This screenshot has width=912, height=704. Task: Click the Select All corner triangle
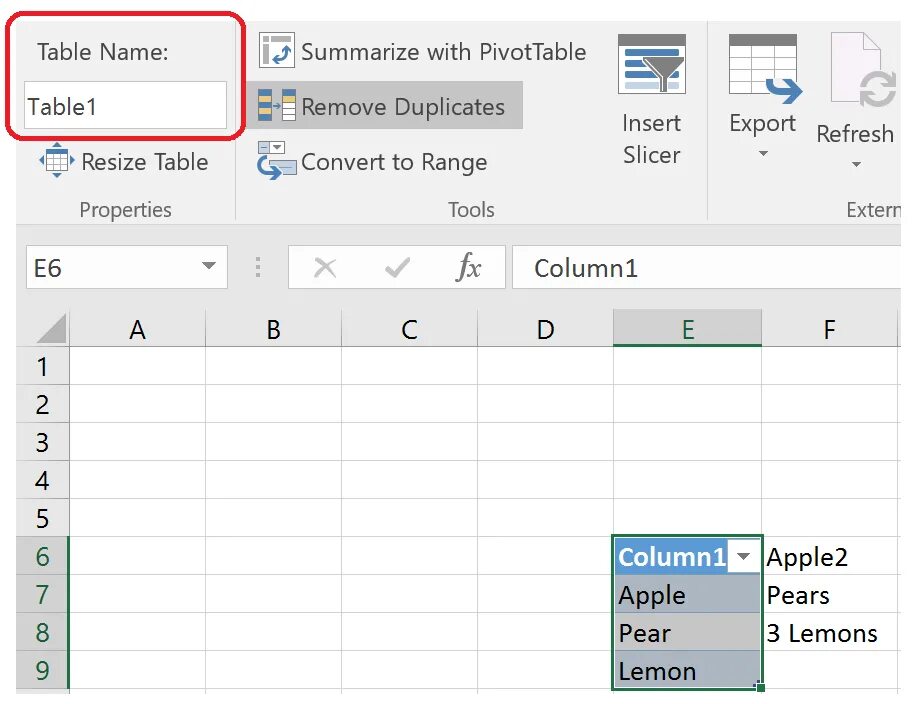(x=50, y=328)
